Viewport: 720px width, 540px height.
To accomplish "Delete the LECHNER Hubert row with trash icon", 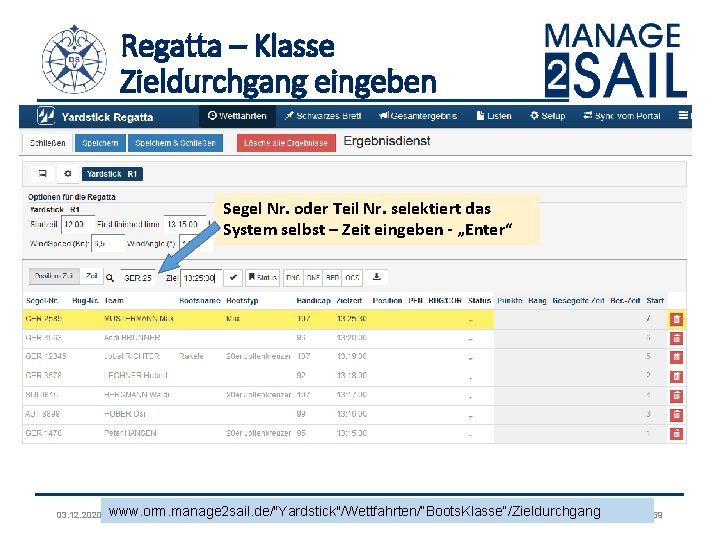I will (676, 377).
